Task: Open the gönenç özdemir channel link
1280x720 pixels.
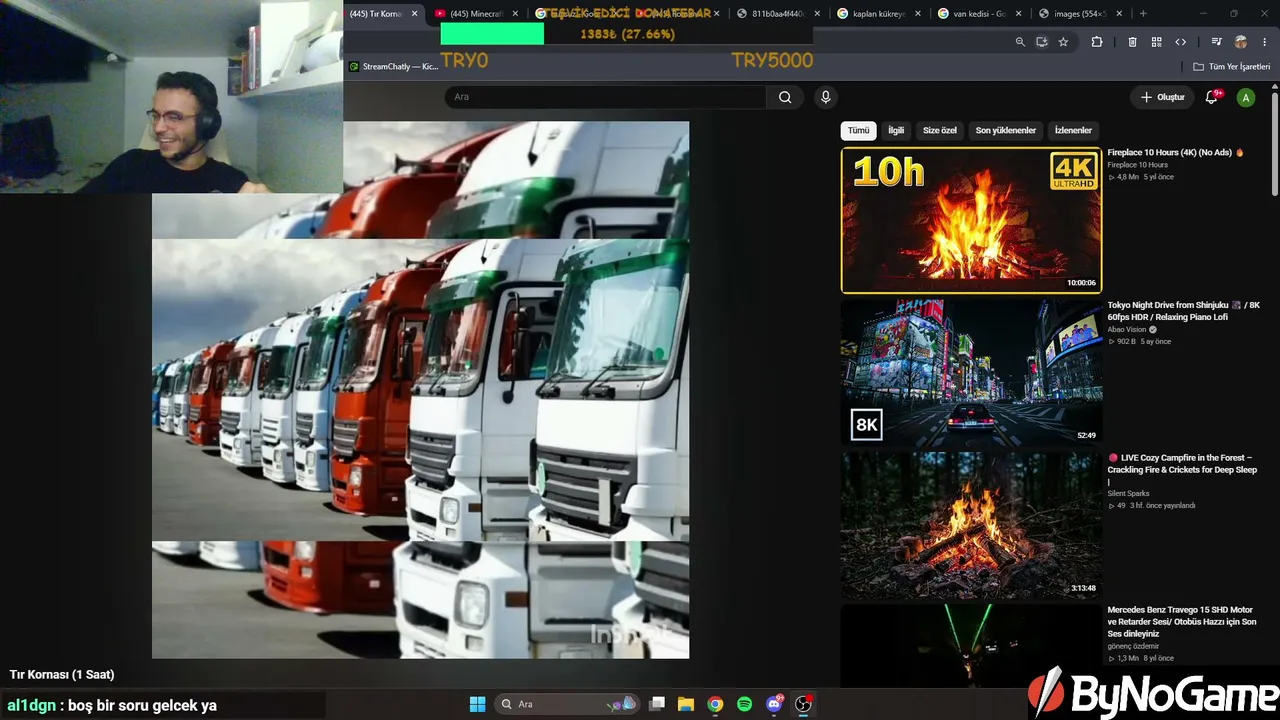Action: 1133,646
